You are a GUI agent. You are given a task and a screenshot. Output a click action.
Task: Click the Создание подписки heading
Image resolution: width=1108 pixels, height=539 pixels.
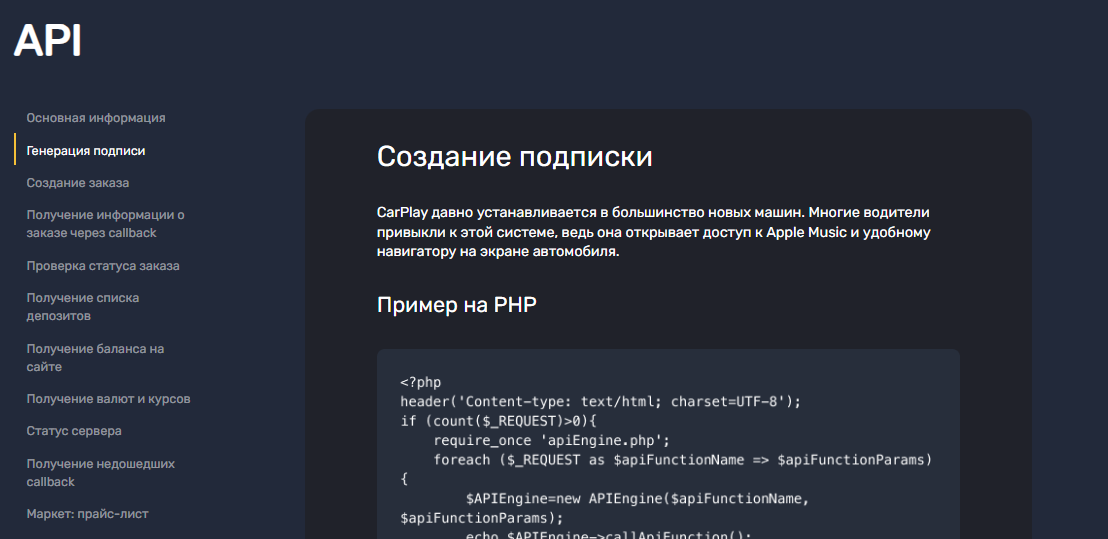pyautogui.click(x=514, y=157)
